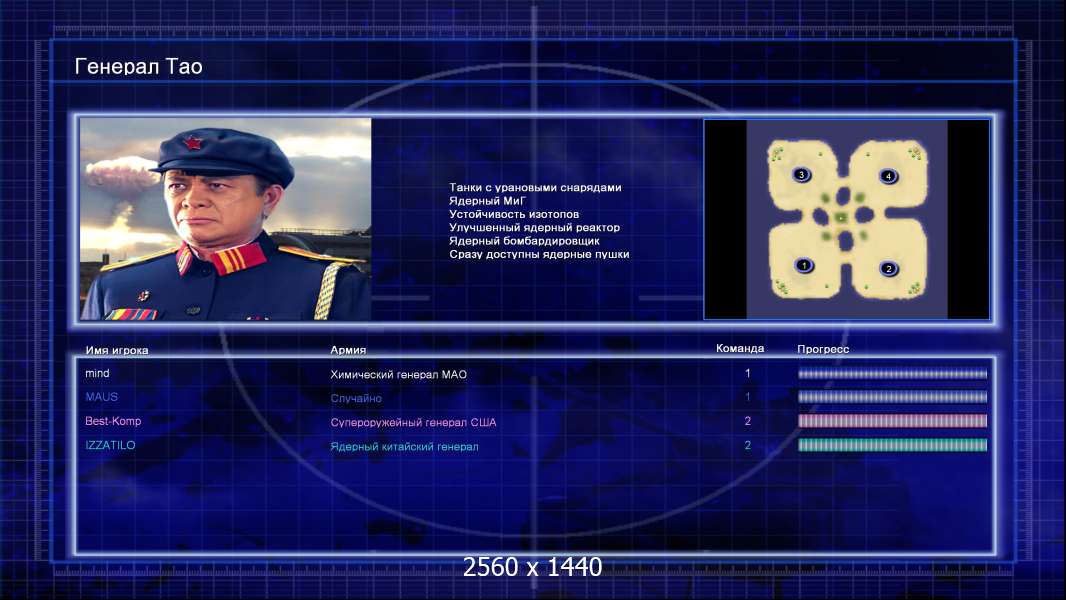Click 'Супероружейный генерал США' army entry

[413, 423]
